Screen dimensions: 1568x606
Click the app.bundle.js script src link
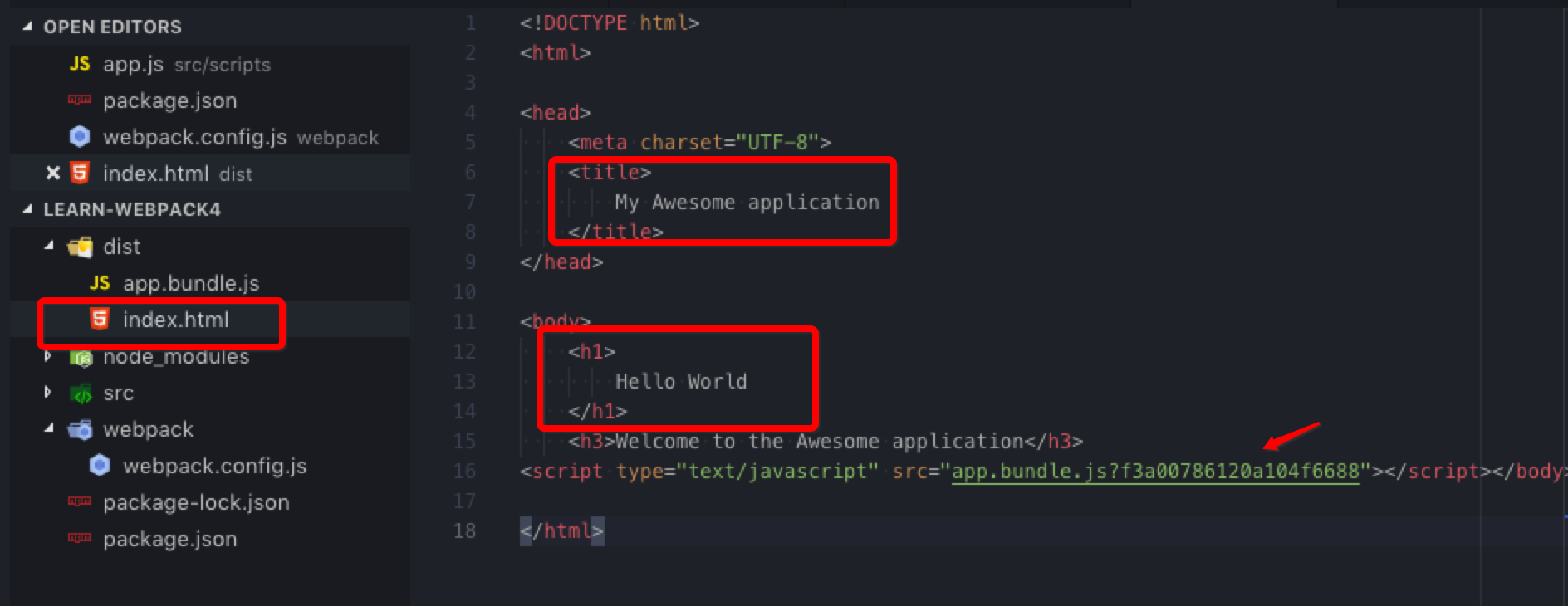click(1155, 472)
